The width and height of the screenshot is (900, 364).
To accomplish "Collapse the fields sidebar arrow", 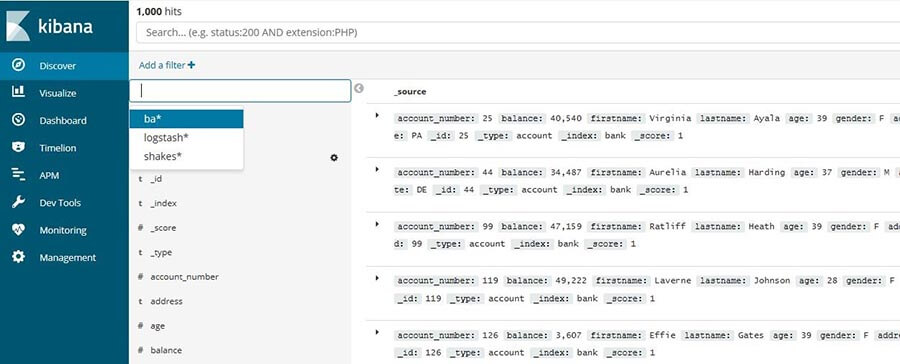I will click(359, 88).
